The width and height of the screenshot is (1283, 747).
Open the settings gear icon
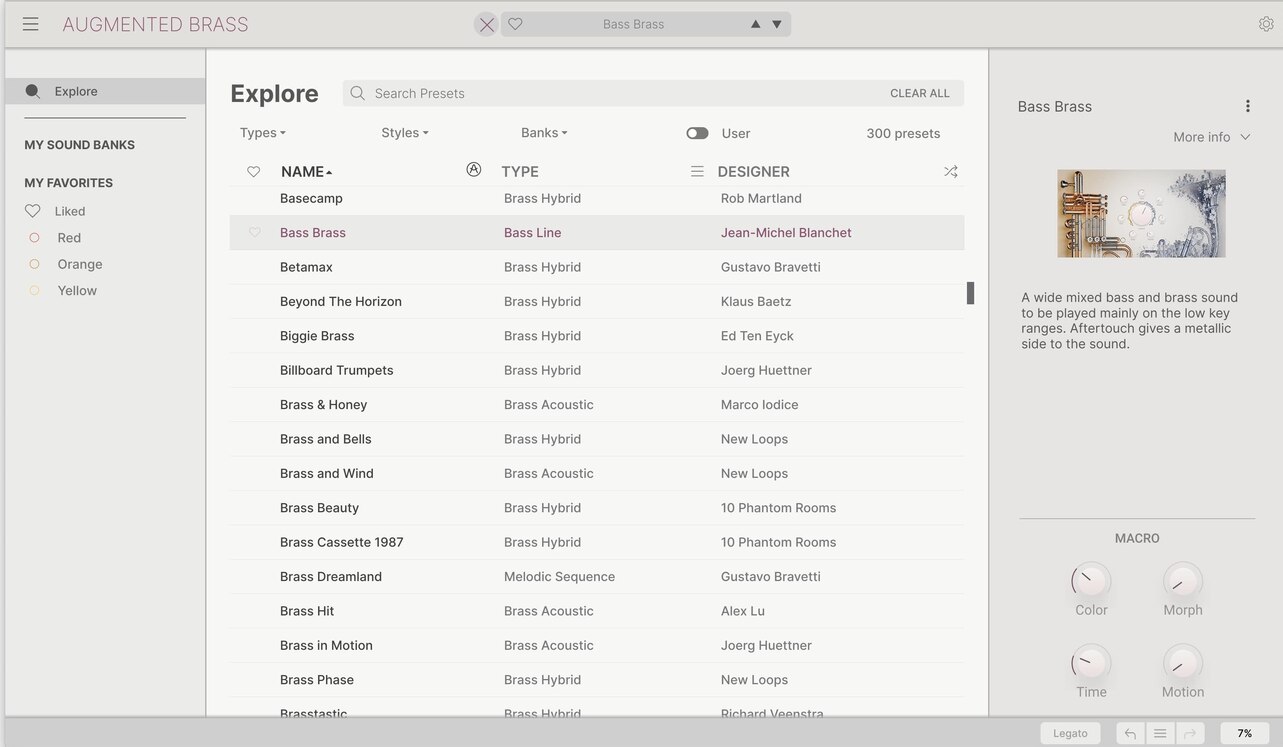(1266, 24)
